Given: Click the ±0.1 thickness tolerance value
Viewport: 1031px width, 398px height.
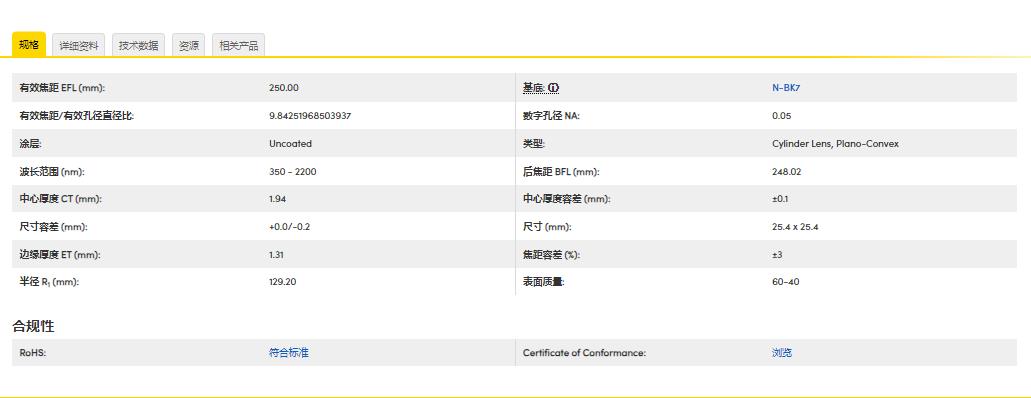Looking at the screenshot, I should pos(780,199).
